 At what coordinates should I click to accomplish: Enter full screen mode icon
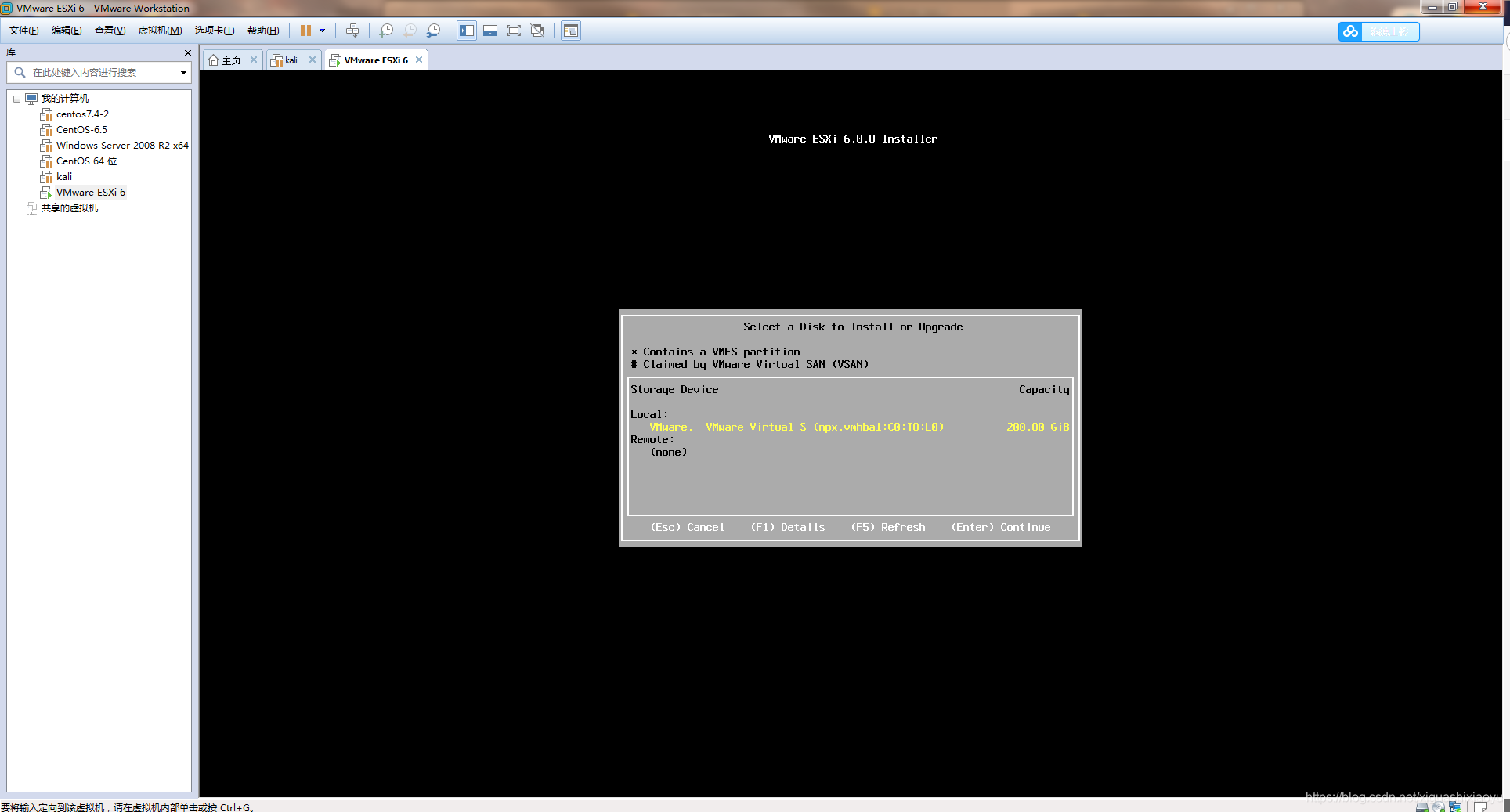[514, 31]
